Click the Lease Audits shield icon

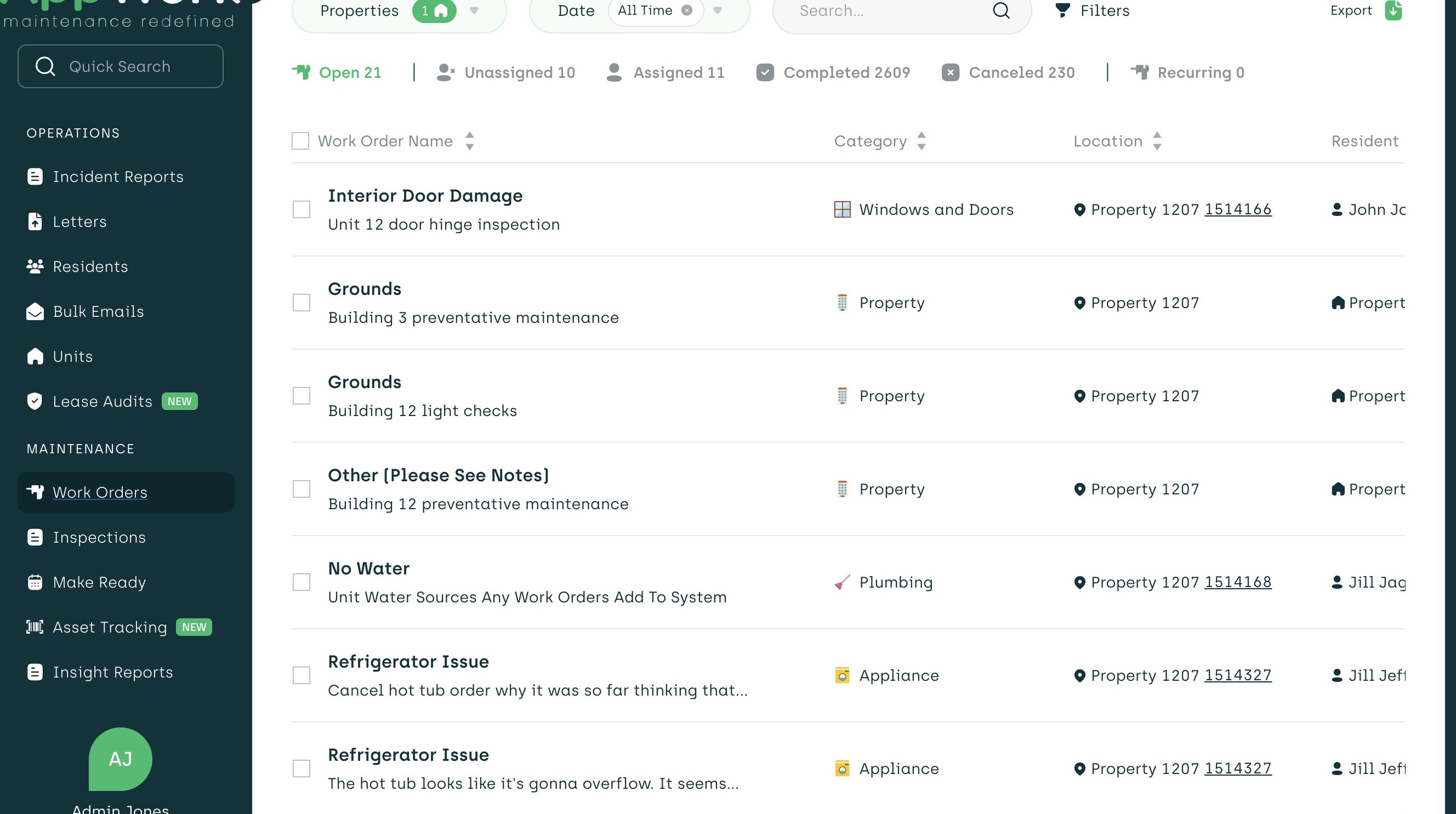point(35,401)
